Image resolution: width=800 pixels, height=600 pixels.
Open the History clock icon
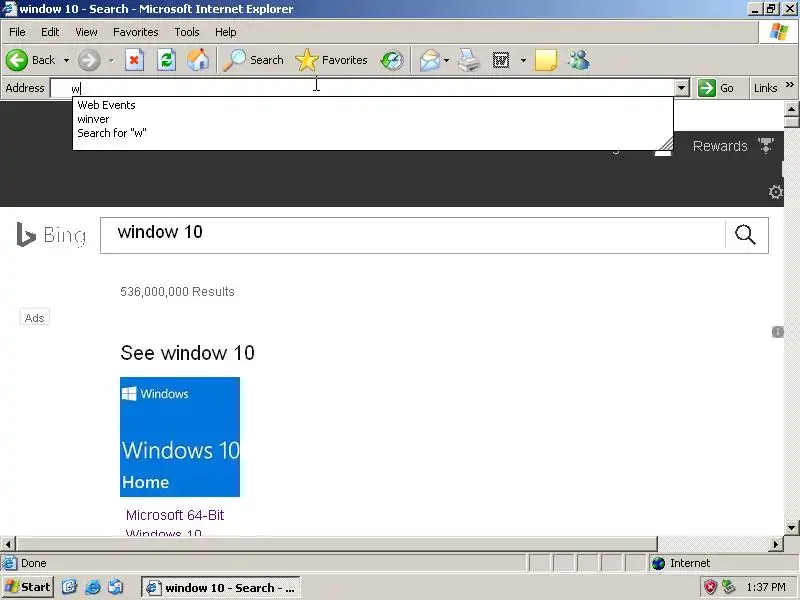(392, 60)
